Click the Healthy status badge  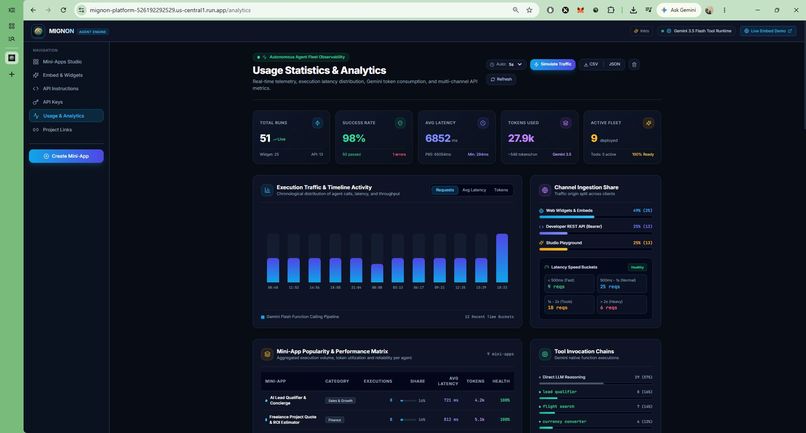point(637,267)
